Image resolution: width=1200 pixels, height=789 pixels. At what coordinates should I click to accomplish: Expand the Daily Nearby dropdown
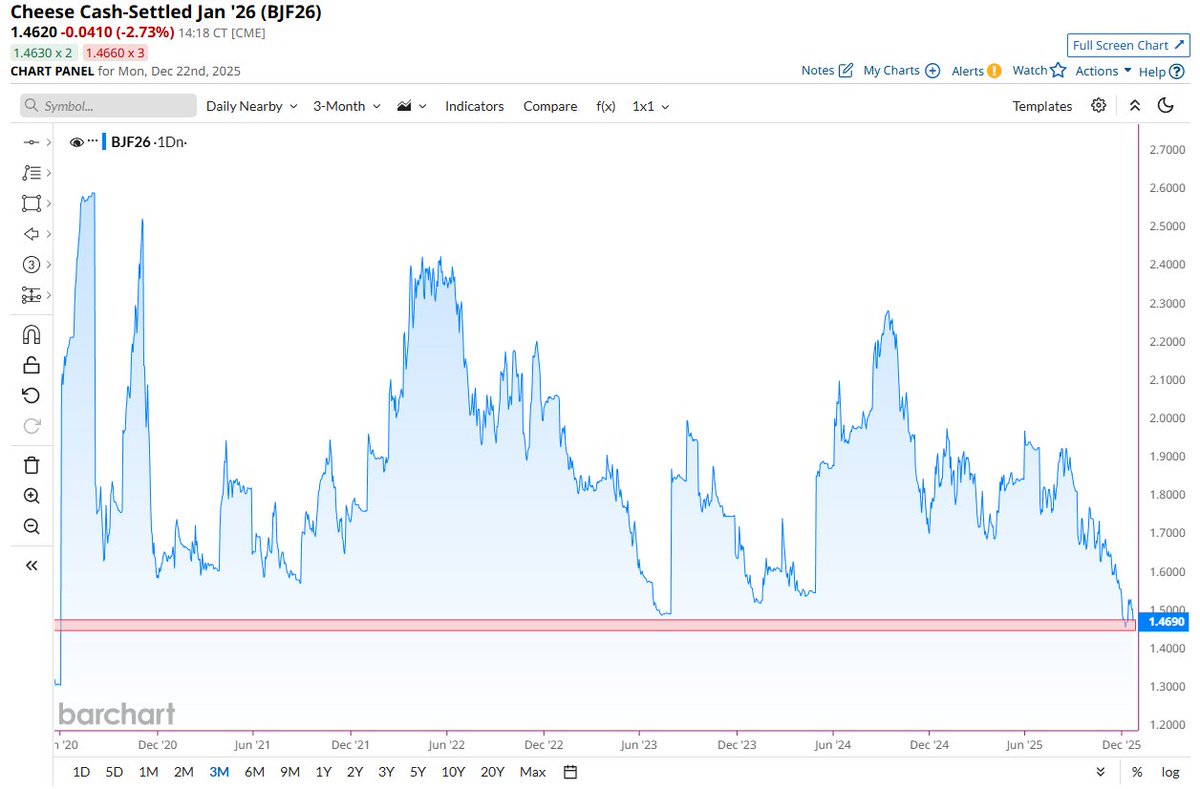pyautogui.click(x=251, y=106)
